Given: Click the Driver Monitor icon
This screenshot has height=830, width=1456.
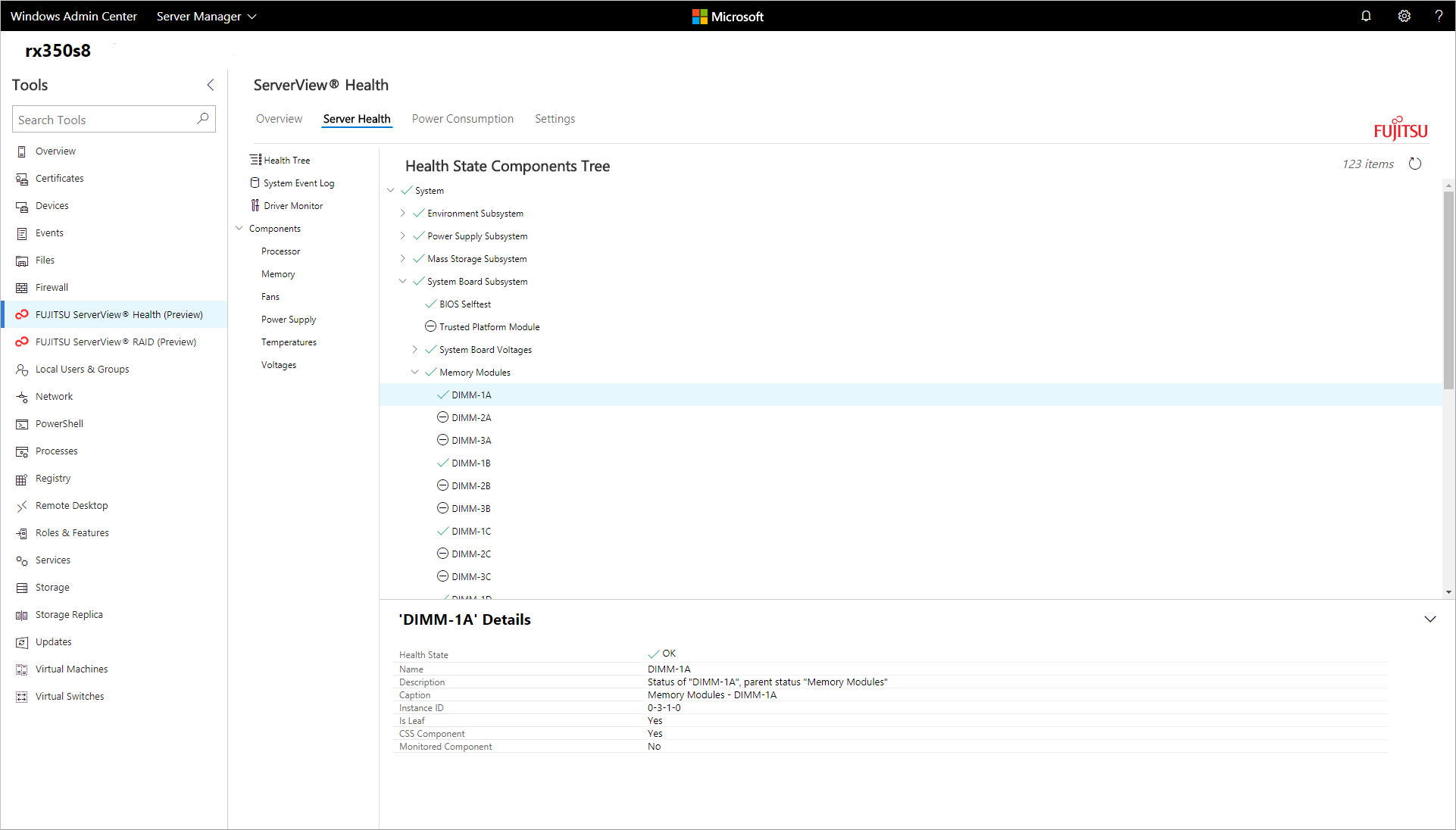Looking at the screenshot, I should click(x=254, y=205).
